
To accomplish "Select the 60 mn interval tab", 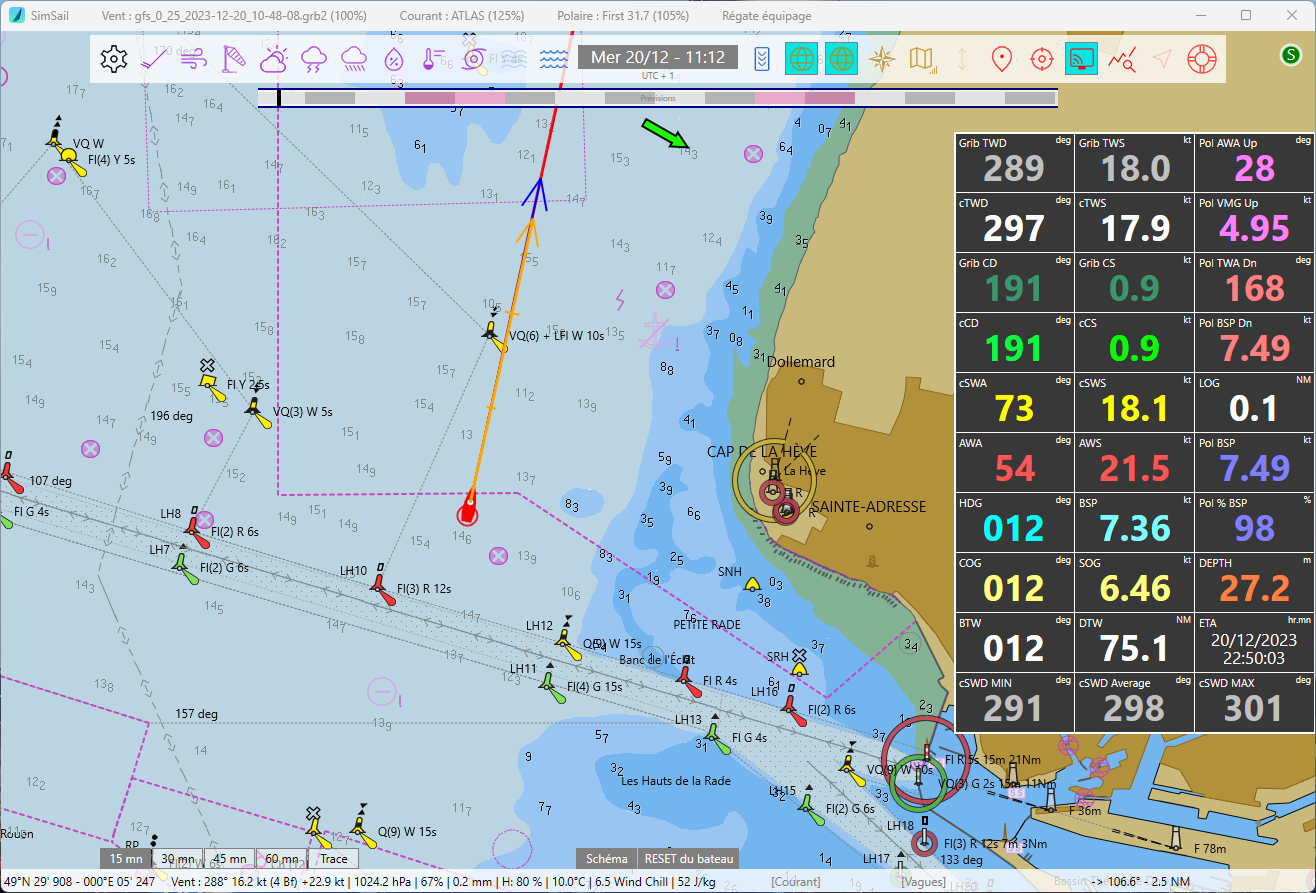I will [282, 859].
